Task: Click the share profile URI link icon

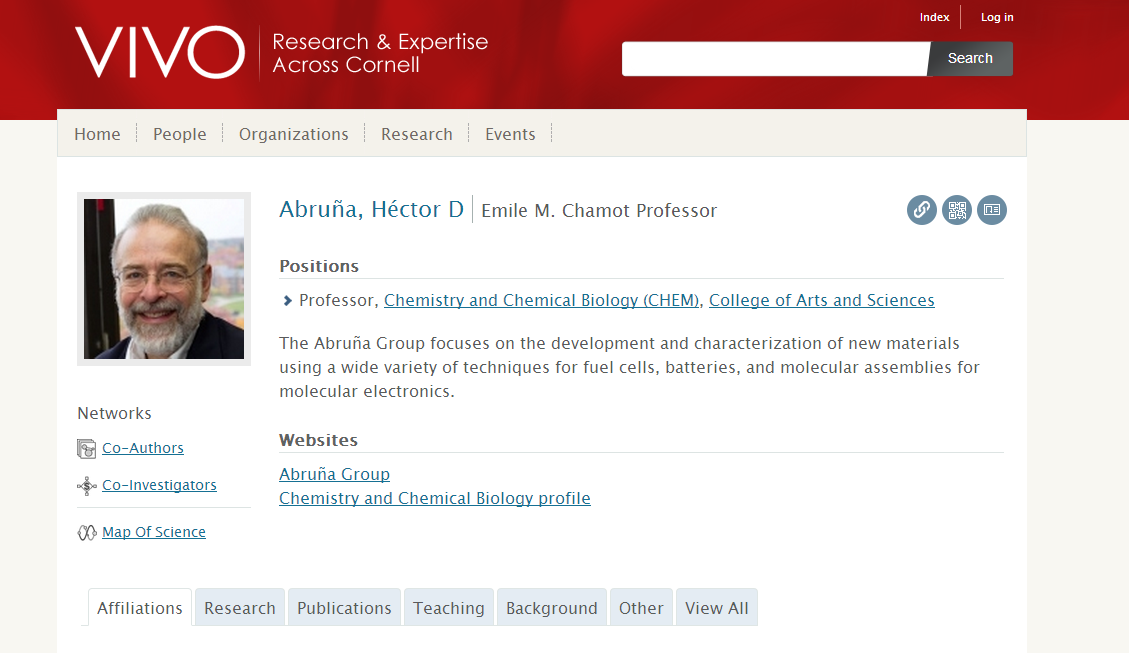Action: 922,210
